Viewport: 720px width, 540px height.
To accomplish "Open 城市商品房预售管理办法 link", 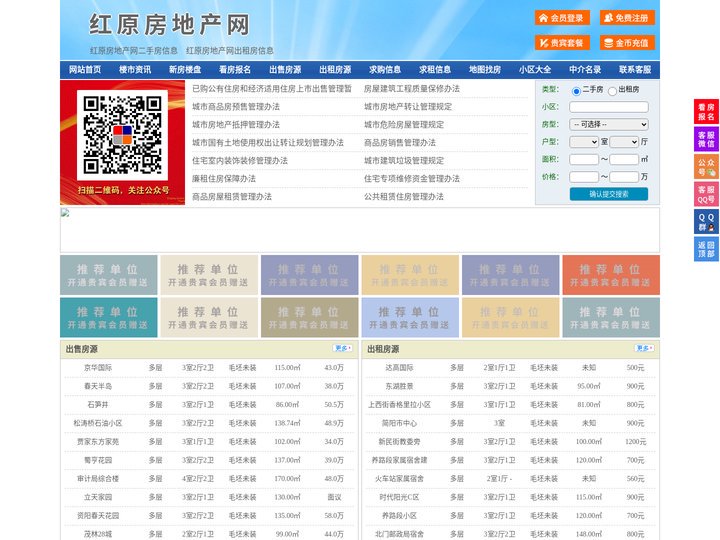I will click(236, 107).
